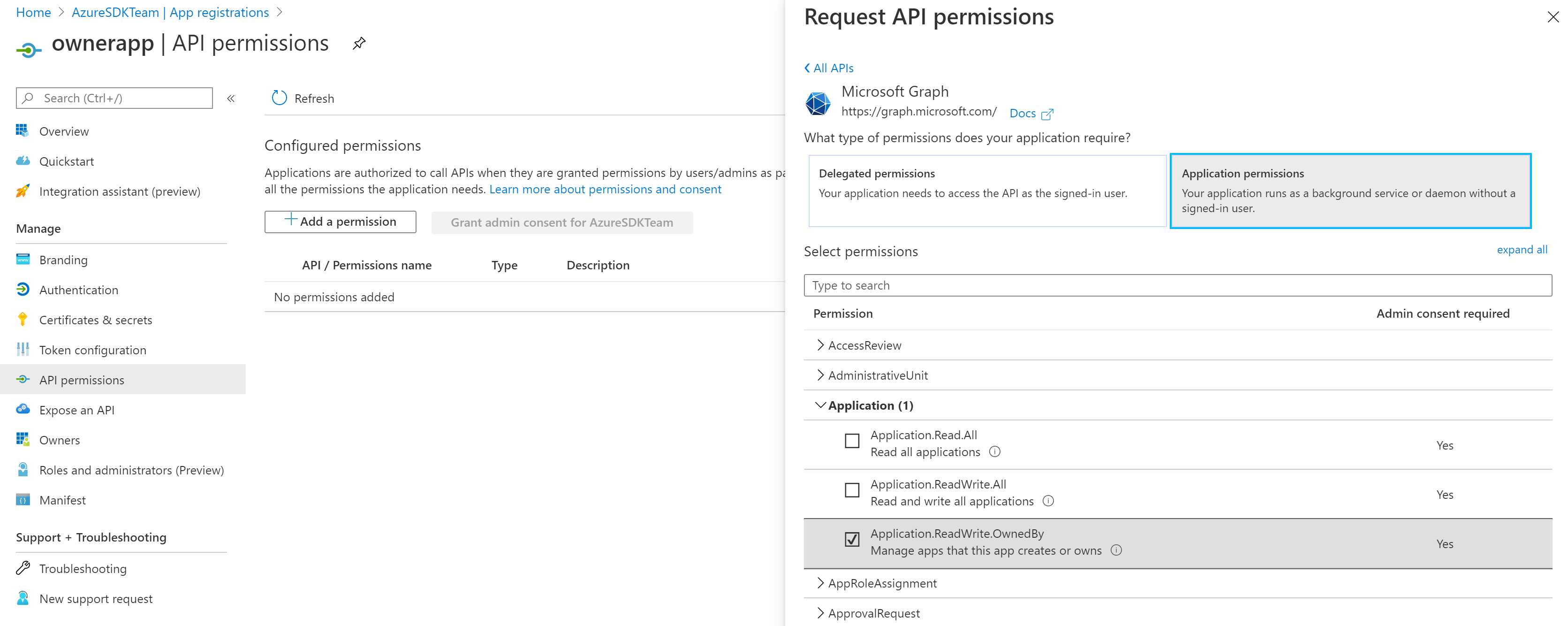Image resolution: width=1568 pixels, height=626 pixels.
Task: Click the Add a permission button
Action: point(340,222)
